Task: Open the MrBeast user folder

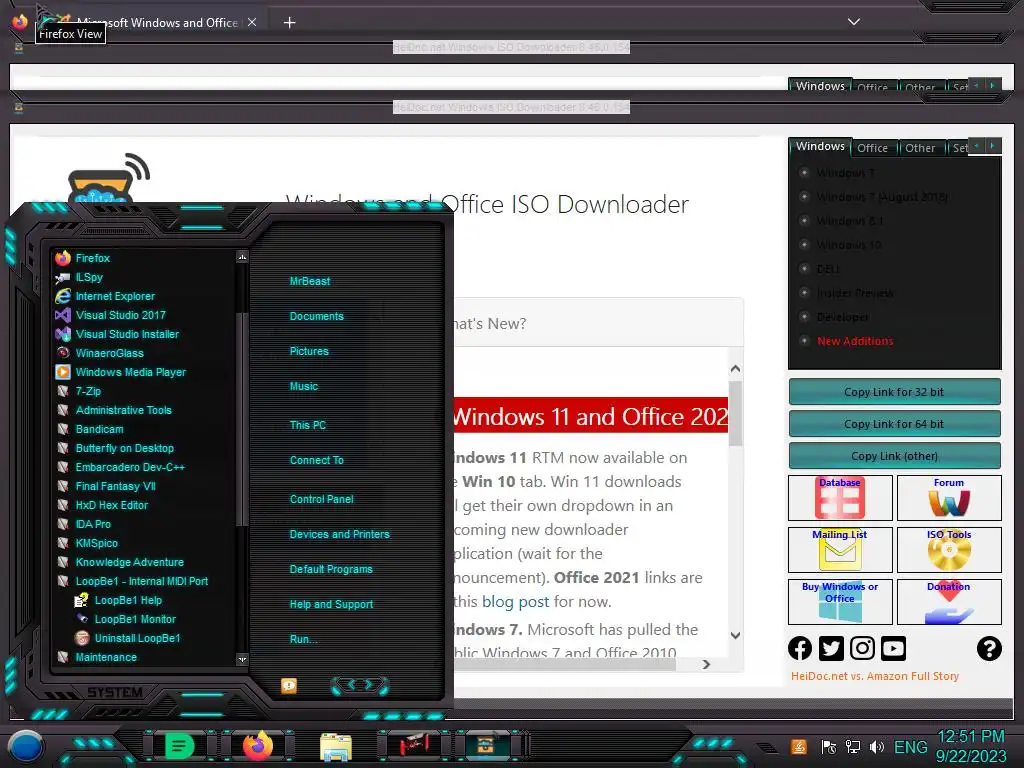Action: 310,281
